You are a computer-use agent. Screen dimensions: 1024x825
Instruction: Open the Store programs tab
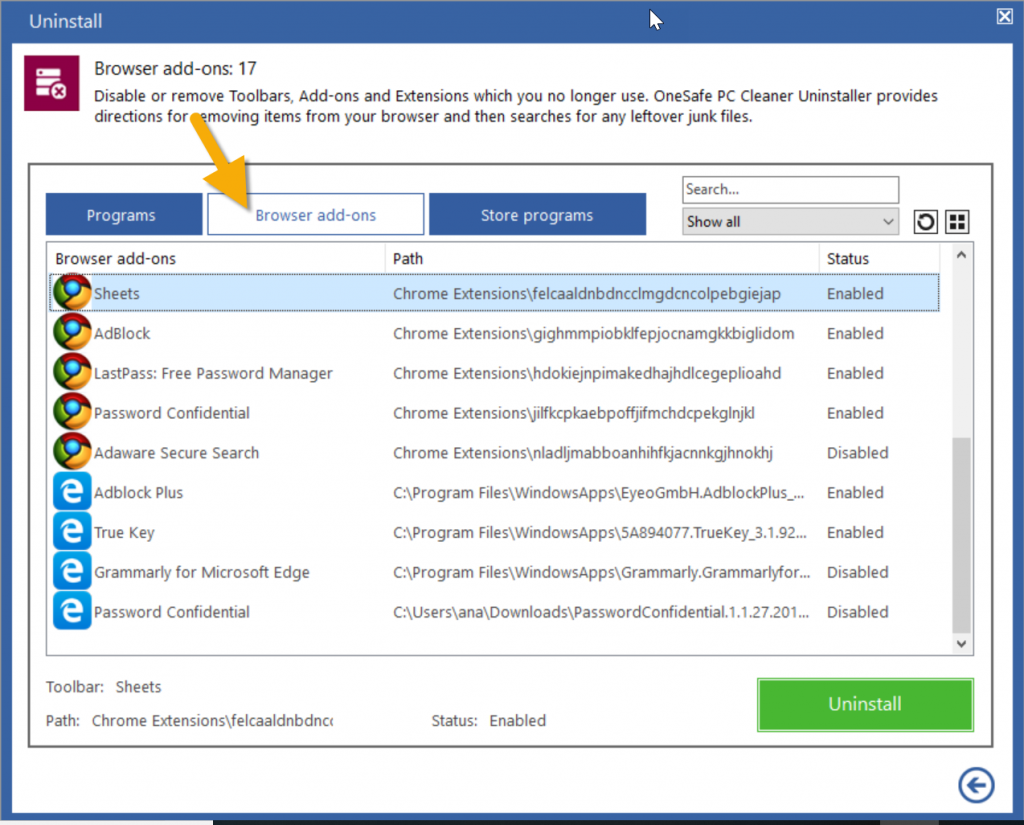coord(537,214)
